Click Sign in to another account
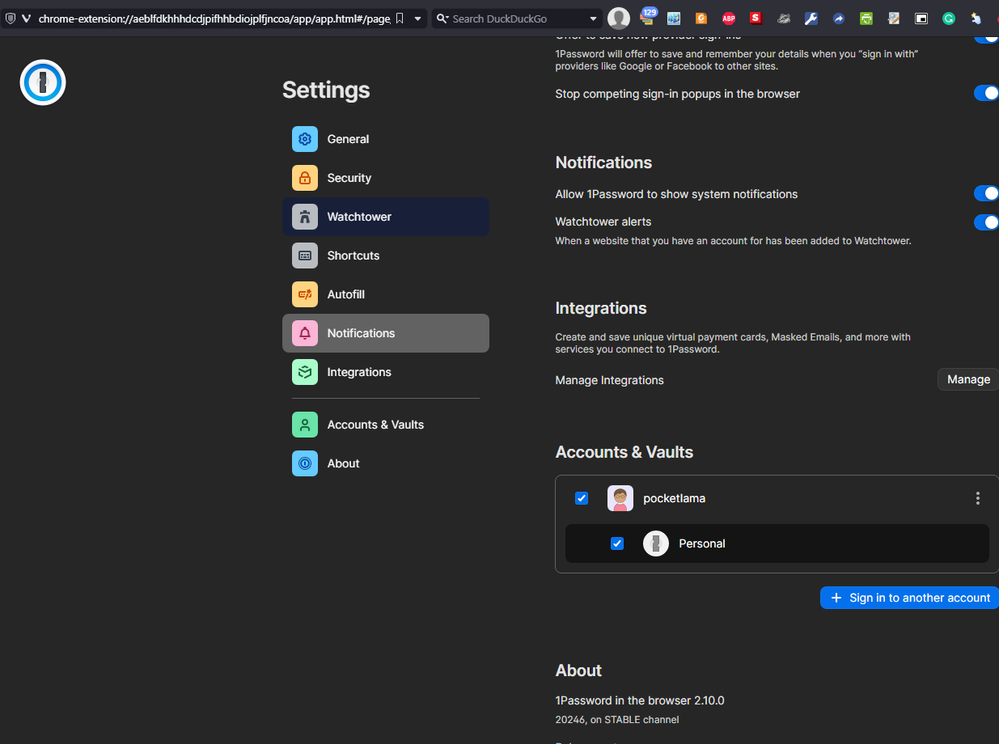Image resolution: width=999 pixels, height=744 pixels. coord(909,597)
